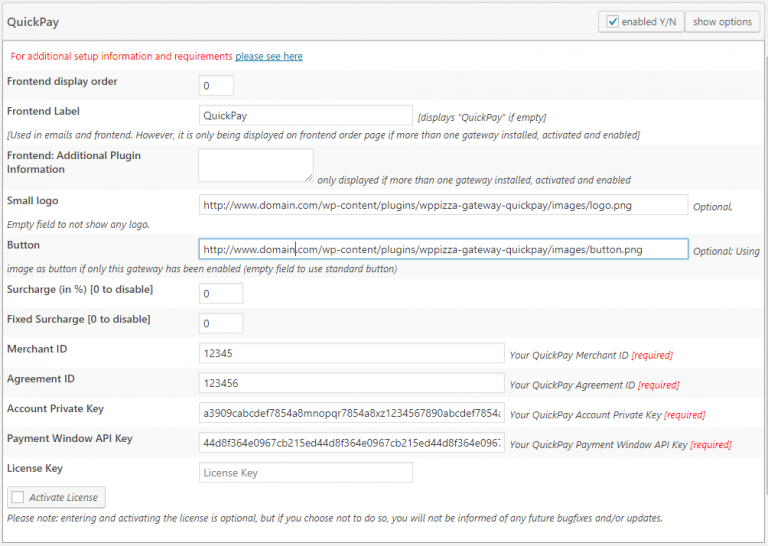Open the 'please see here' setup link
This screenshot has width=768, height=546.
(269, 56)
